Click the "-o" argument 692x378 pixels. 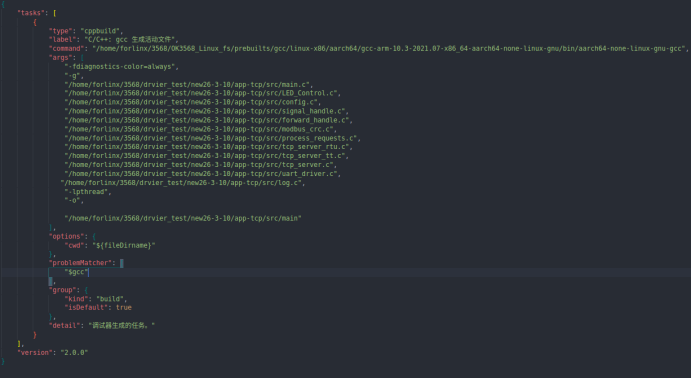72,201
